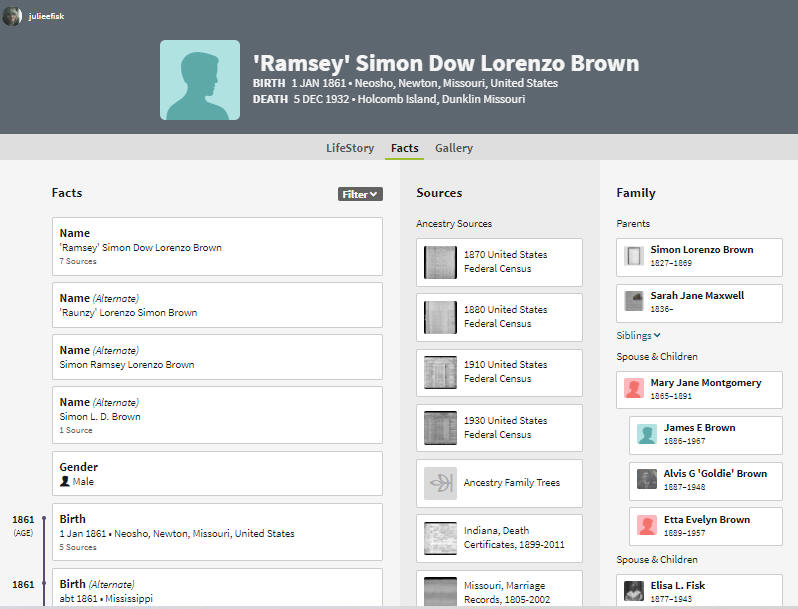Open the julieefisk username link
The image size is (798, 609).
(x=46, y=16)
